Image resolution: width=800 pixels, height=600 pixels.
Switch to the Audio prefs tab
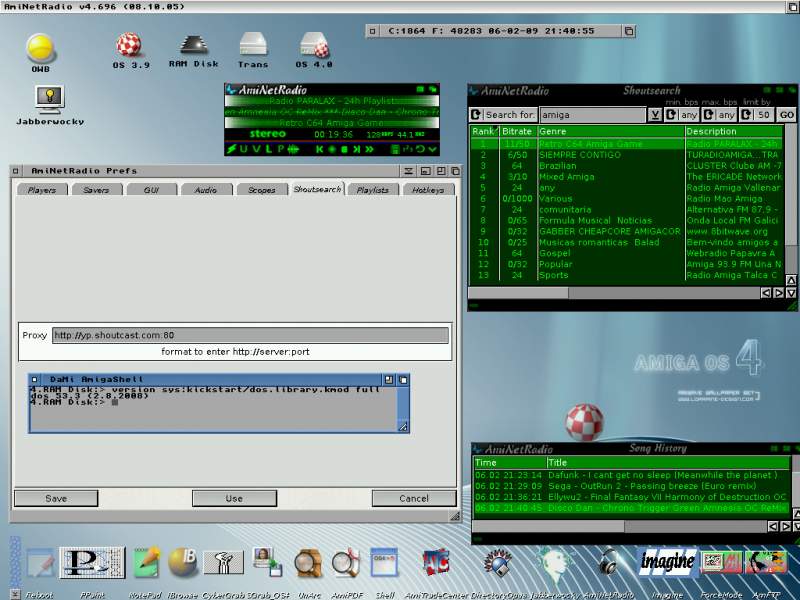point(206,189)
